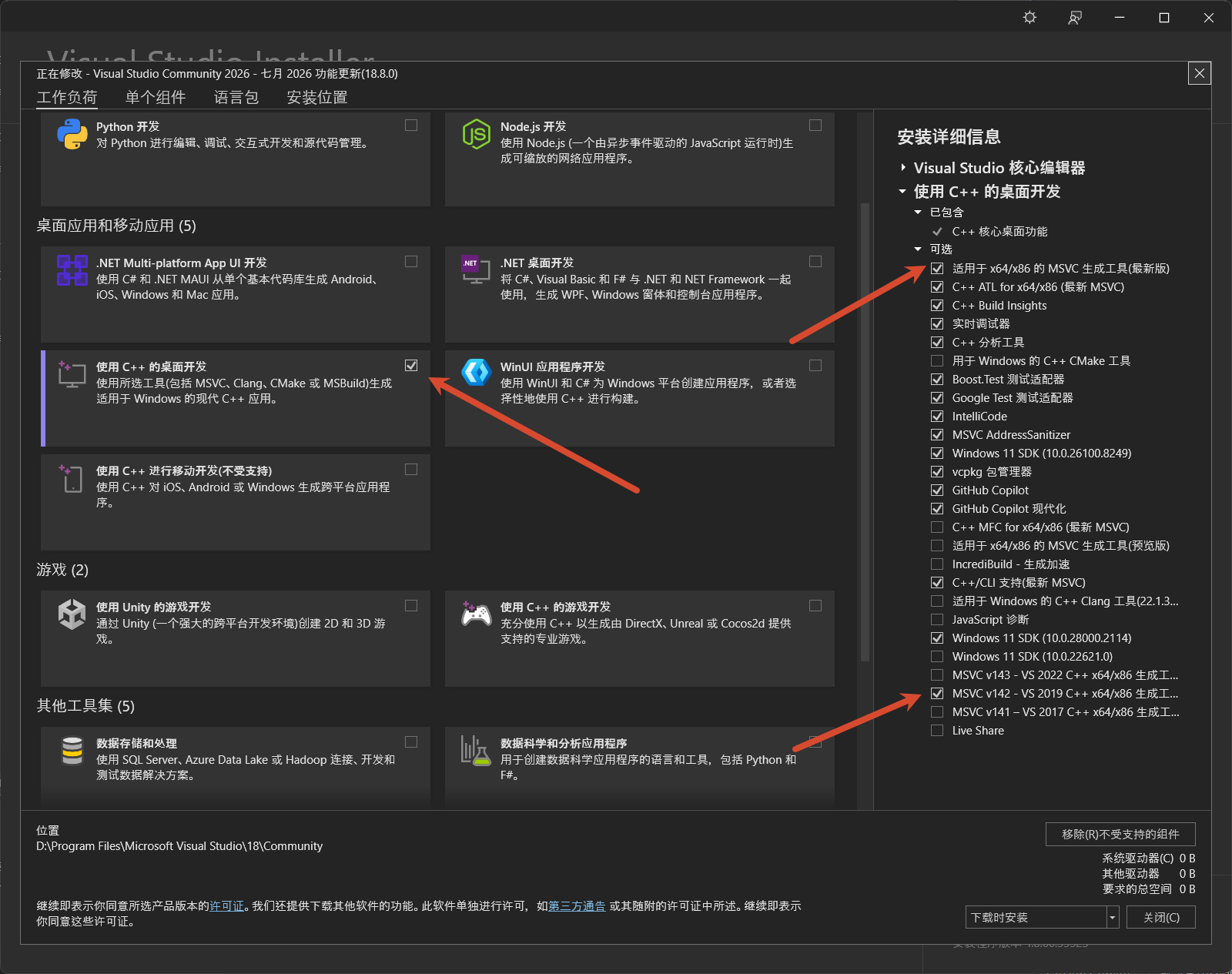Click the data storage database icon
The width and height of the screenshot is (1232, 974).
tap(72, 751)
